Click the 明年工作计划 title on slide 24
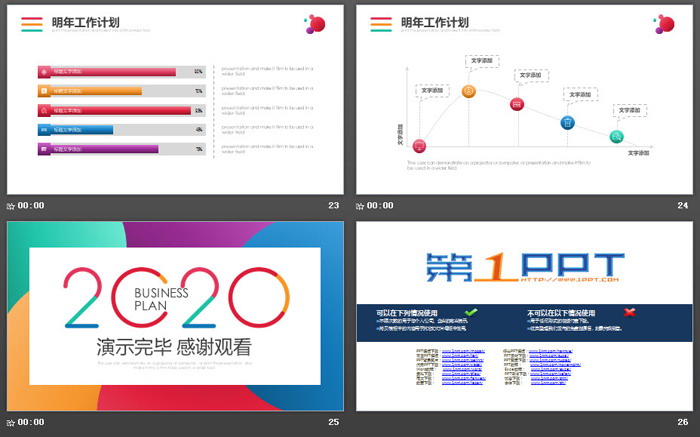The height and width of the screenshot is (437, 700). click(x=435, y=22)
